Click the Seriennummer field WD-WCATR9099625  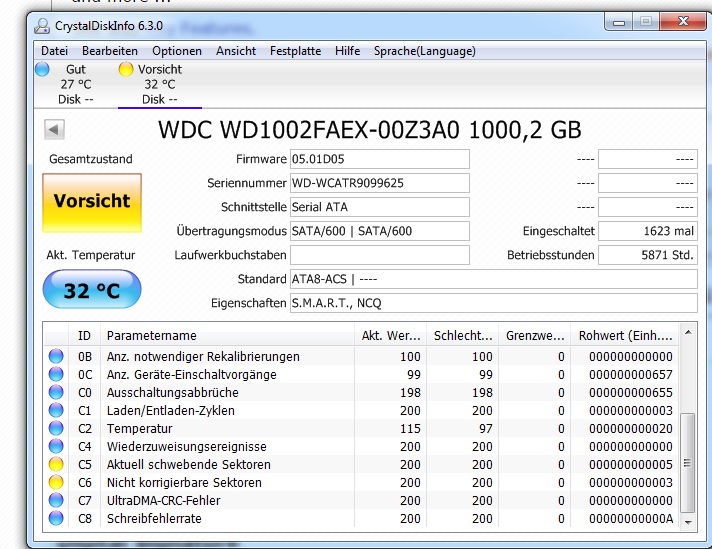(380, 183)
